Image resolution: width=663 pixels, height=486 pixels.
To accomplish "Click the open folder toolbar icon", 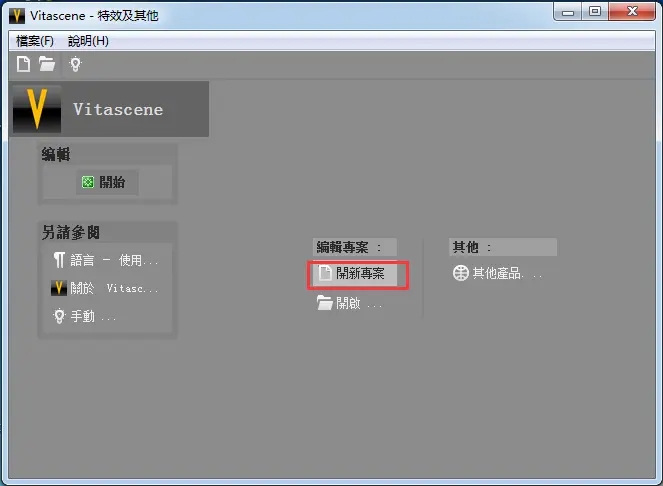I will click(x=47, y=64).
